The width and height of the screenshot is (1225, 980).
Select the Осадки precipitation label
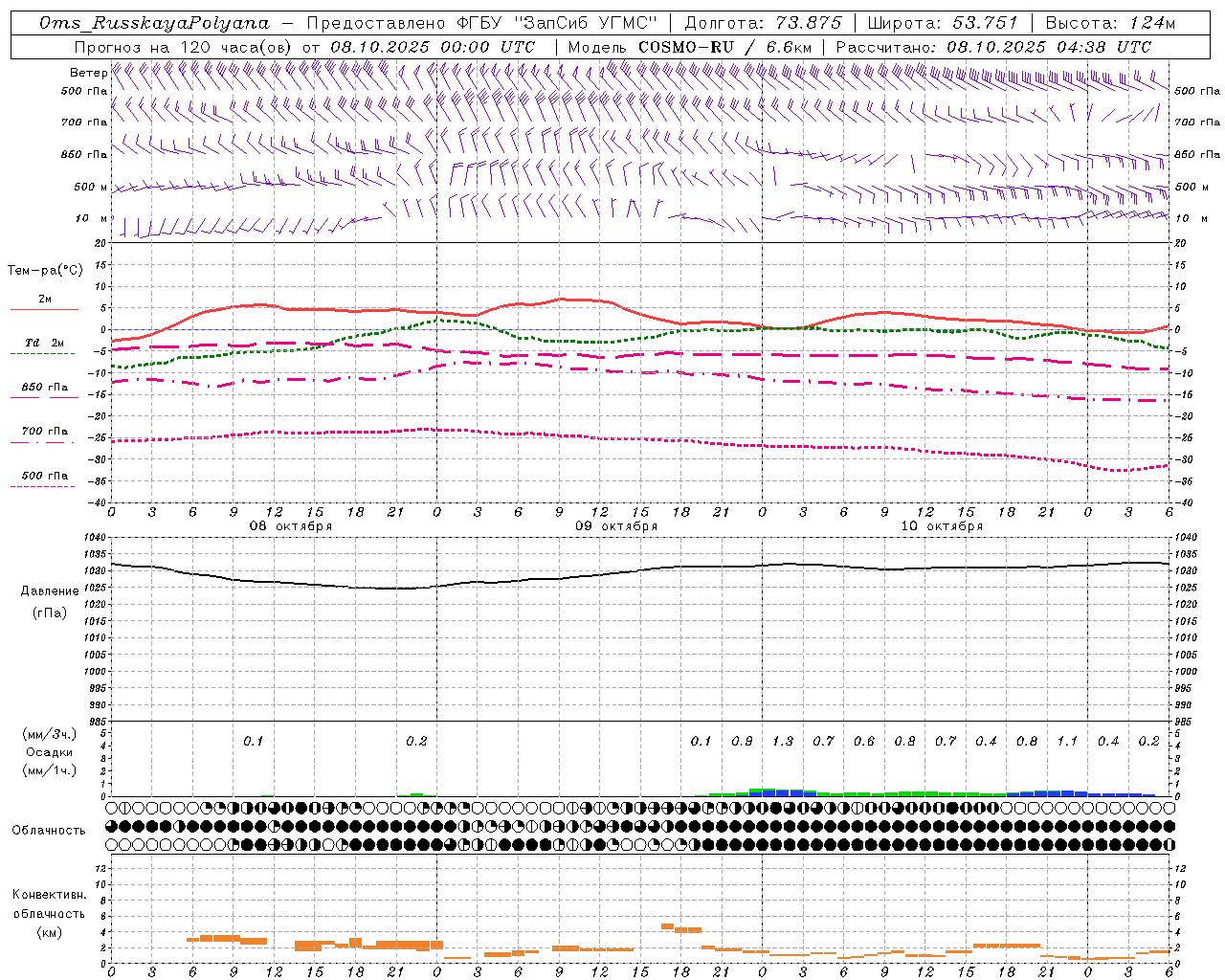pyautogui.click(x=50, y=752)
